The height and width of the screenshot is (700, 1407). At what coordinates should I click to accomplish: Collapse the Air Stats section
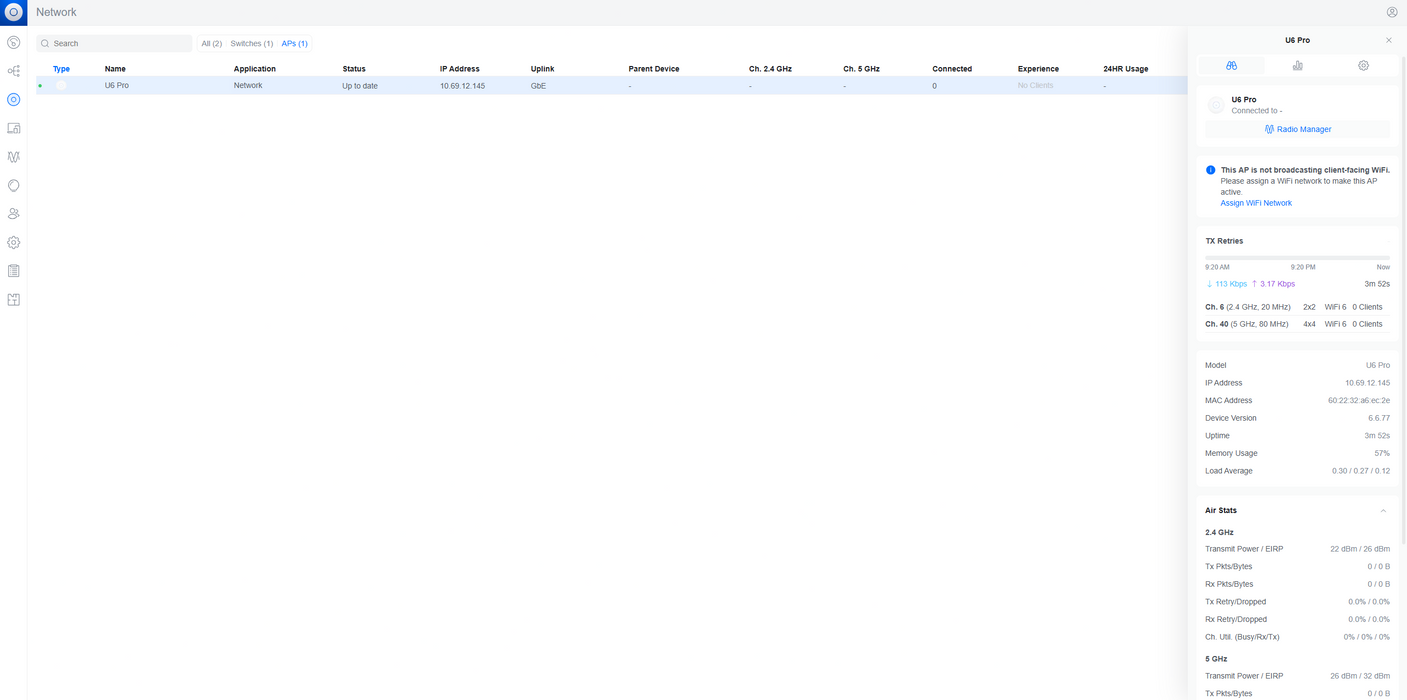[1383, 511]
